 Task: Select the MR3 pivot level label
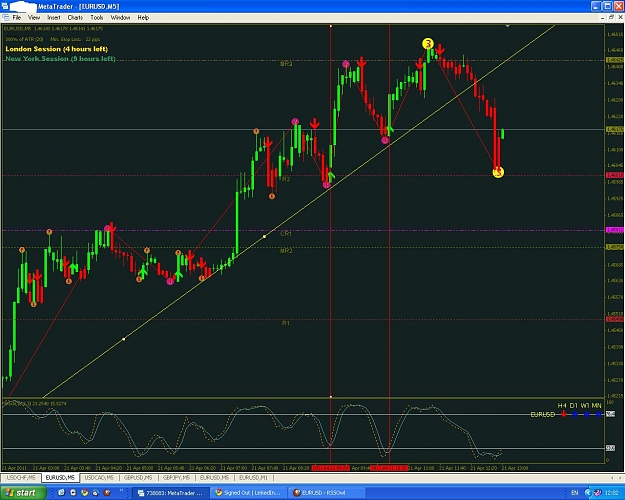[286, 64]
